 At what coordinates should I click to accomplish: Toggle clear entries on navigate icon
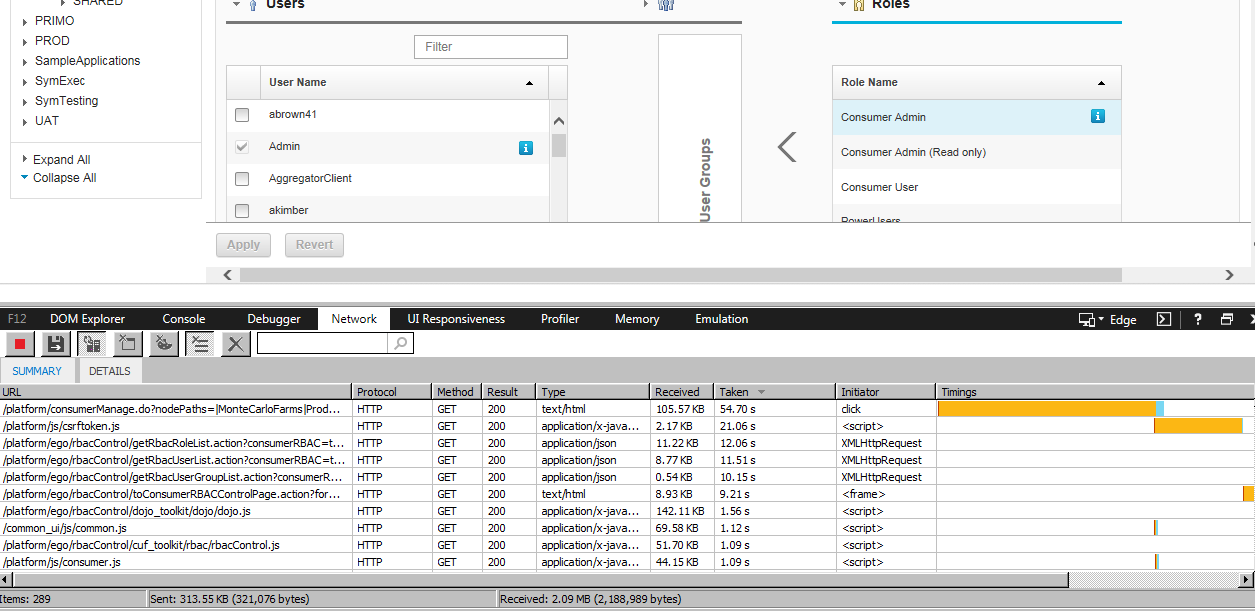199,344
